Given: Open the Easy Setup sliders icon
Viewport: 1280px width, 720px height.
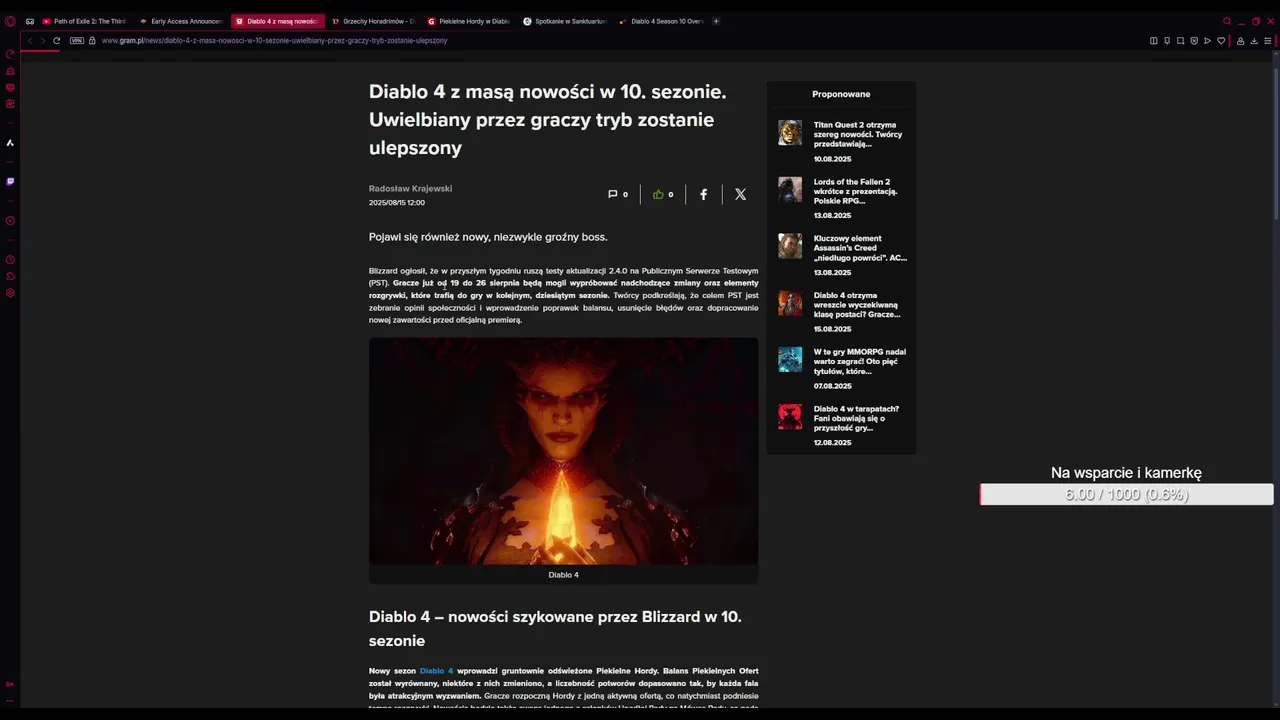Looking at the screenshot, I should point(1268,41).
